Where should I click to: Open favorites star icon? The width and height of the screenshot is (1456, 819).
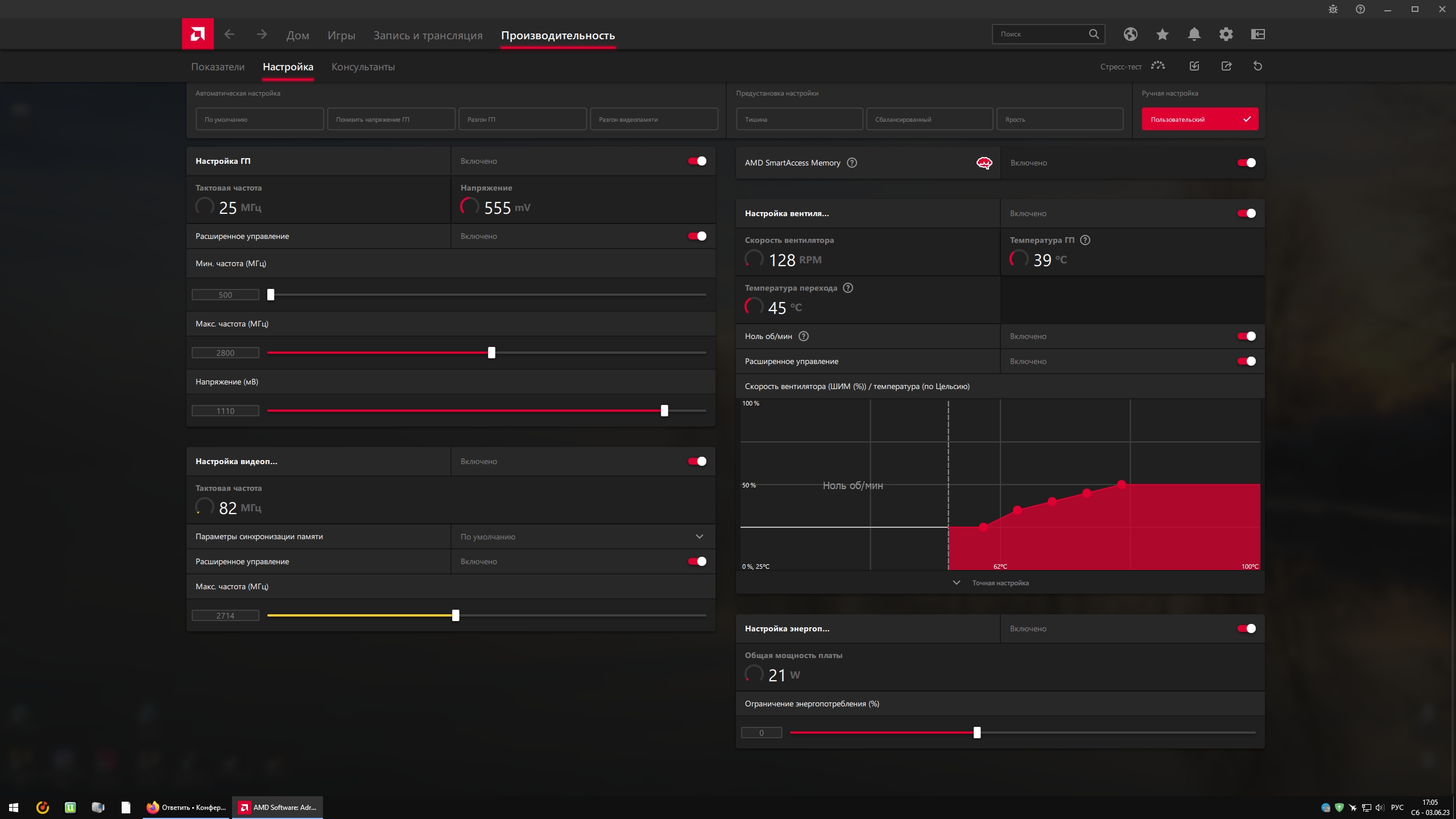1162,34
